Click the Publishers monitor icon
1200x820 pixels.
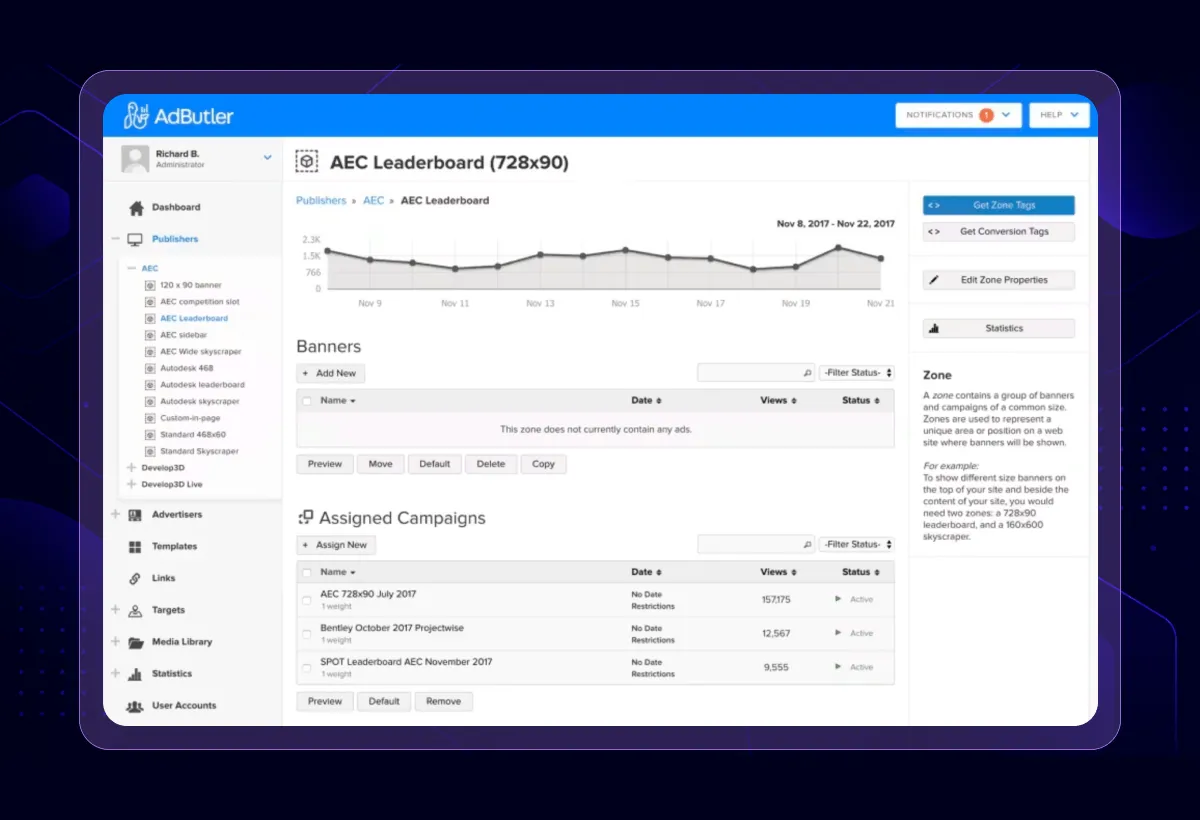pos(135,239)
